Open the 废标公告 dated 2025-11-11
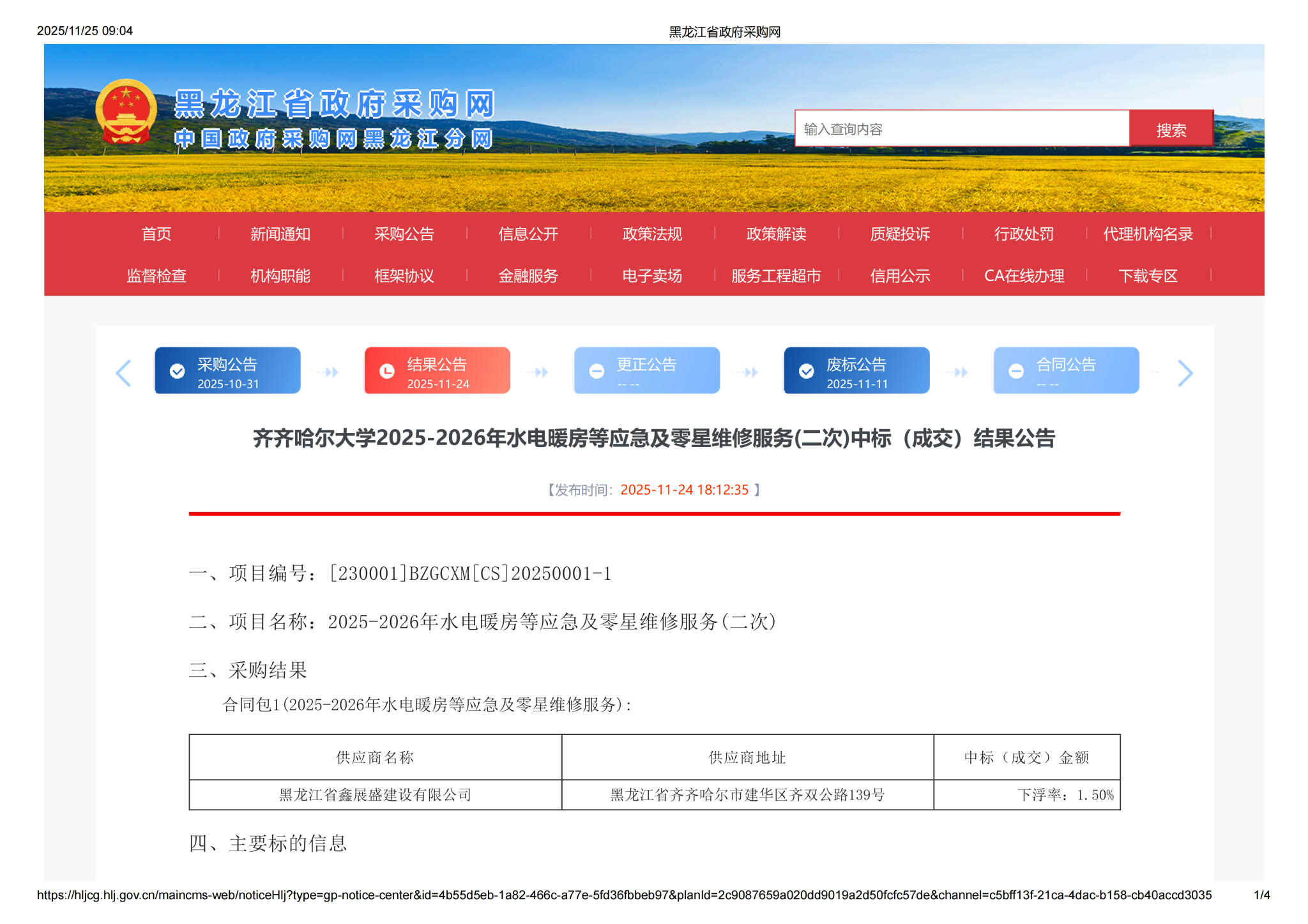The image size is (1308, 924). (x=856, y=371)
